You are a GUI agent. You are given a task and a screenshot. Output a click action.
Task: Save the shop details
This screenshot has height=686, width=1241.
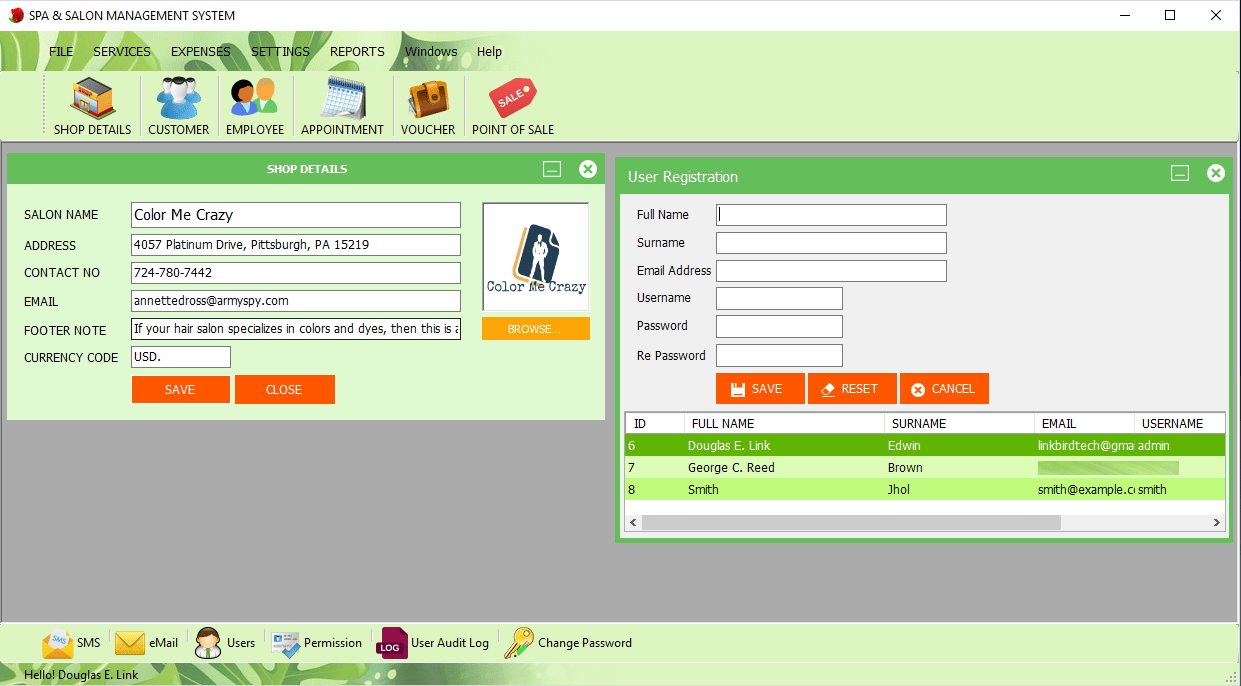point(180,390)
